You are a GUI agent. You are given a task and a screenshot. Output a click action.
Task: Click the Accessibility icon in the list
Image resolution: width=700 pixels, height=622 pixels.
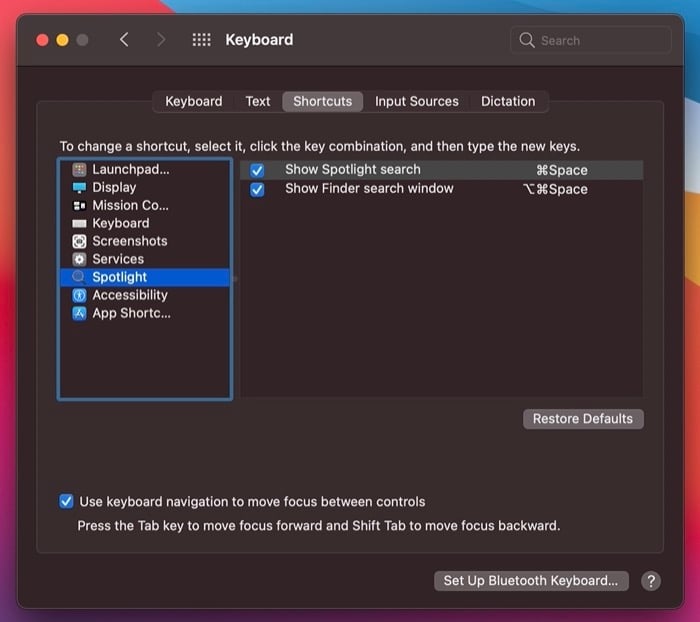click(x=79, y=295)
